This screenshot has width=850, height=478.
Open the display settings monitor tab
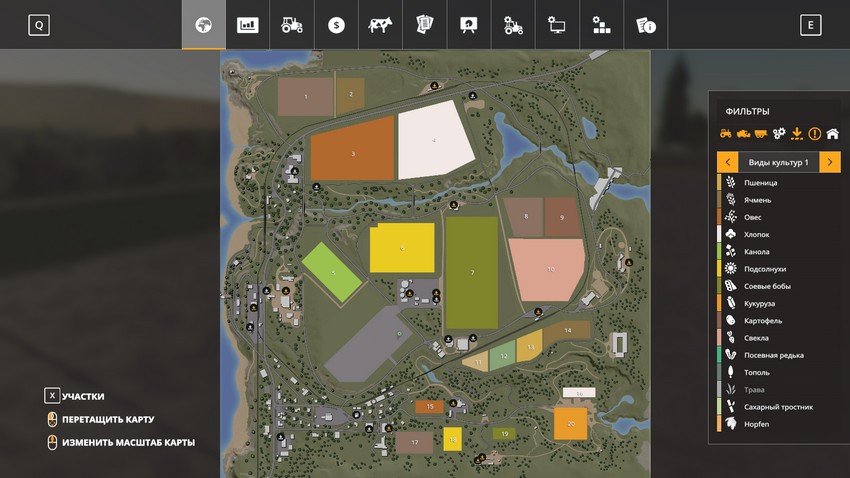pos(557,25)
